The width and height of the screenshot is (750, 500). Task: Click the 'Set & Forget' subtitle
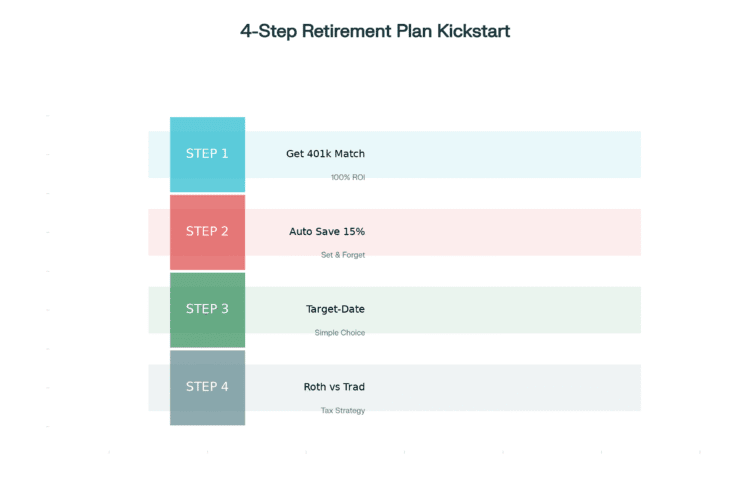343,255
